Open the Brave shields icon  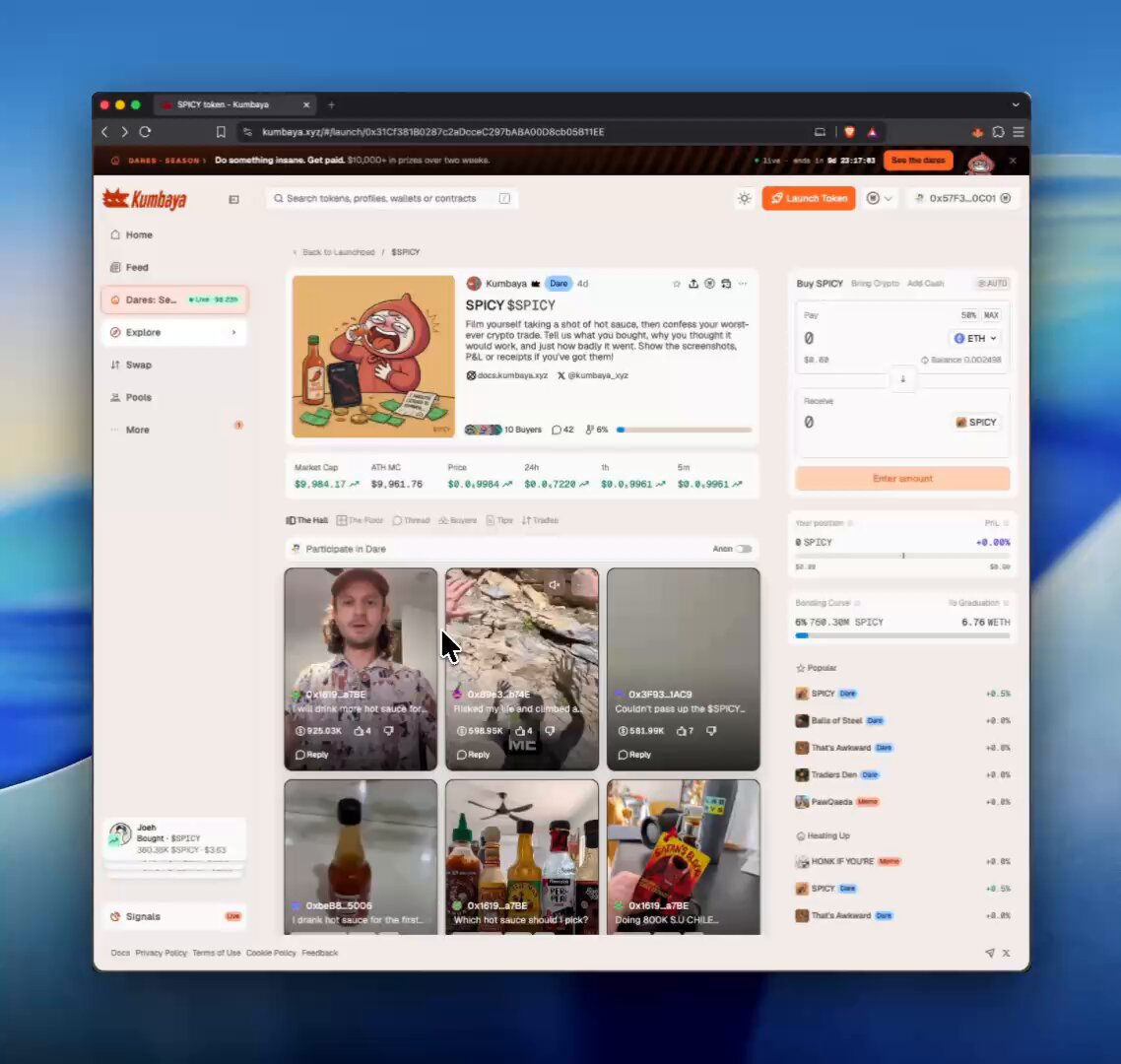849,132
